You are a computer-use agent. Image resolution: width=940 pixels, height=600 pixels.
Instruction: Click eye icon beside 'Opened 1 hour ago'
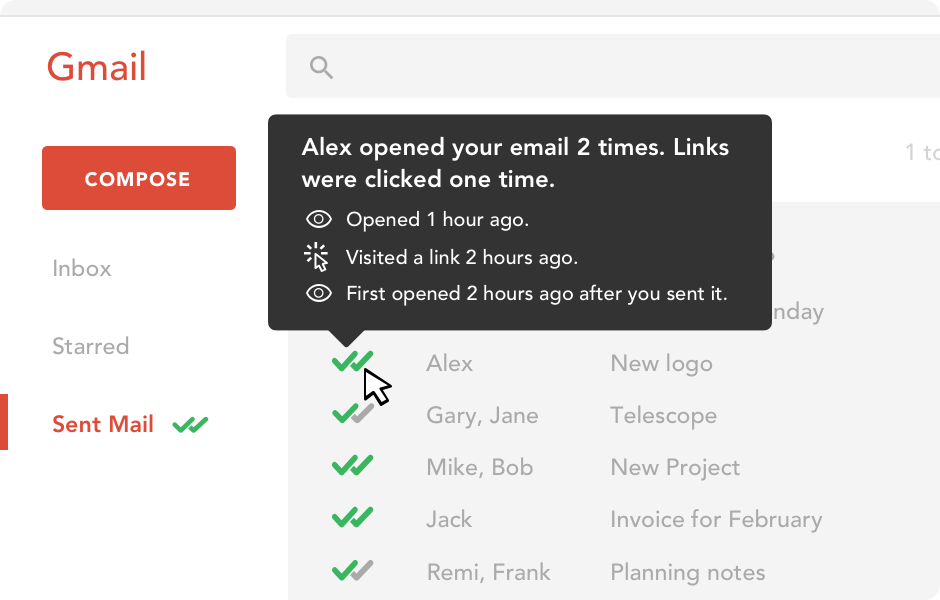coord(318,219)
